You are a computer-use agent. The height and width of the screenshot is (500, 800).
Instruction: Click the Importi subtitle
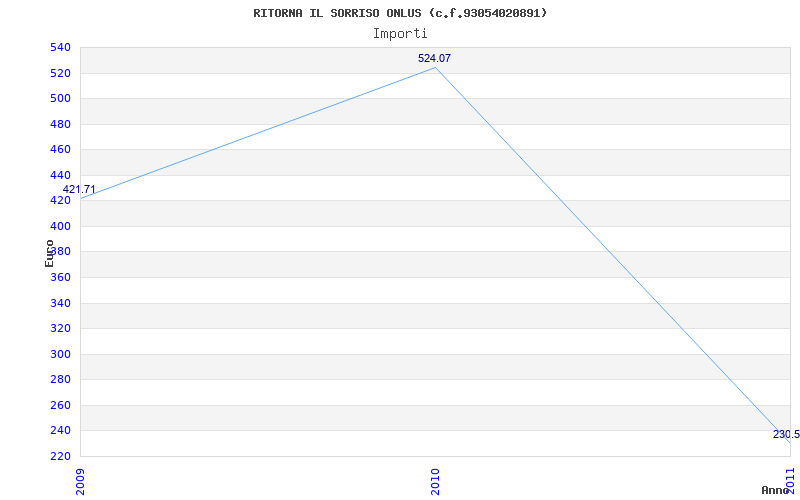click(x=400, y=34)
